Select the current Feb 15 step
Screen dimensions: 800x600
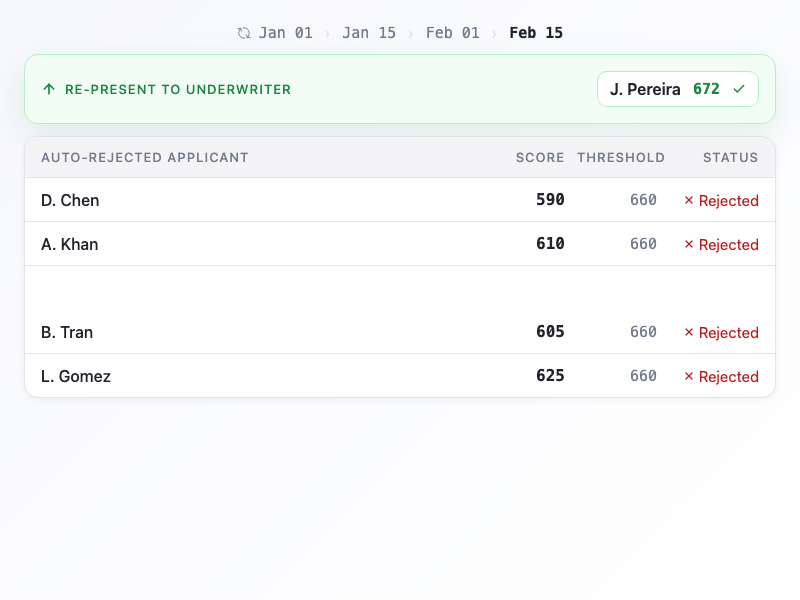pos(536,33)
